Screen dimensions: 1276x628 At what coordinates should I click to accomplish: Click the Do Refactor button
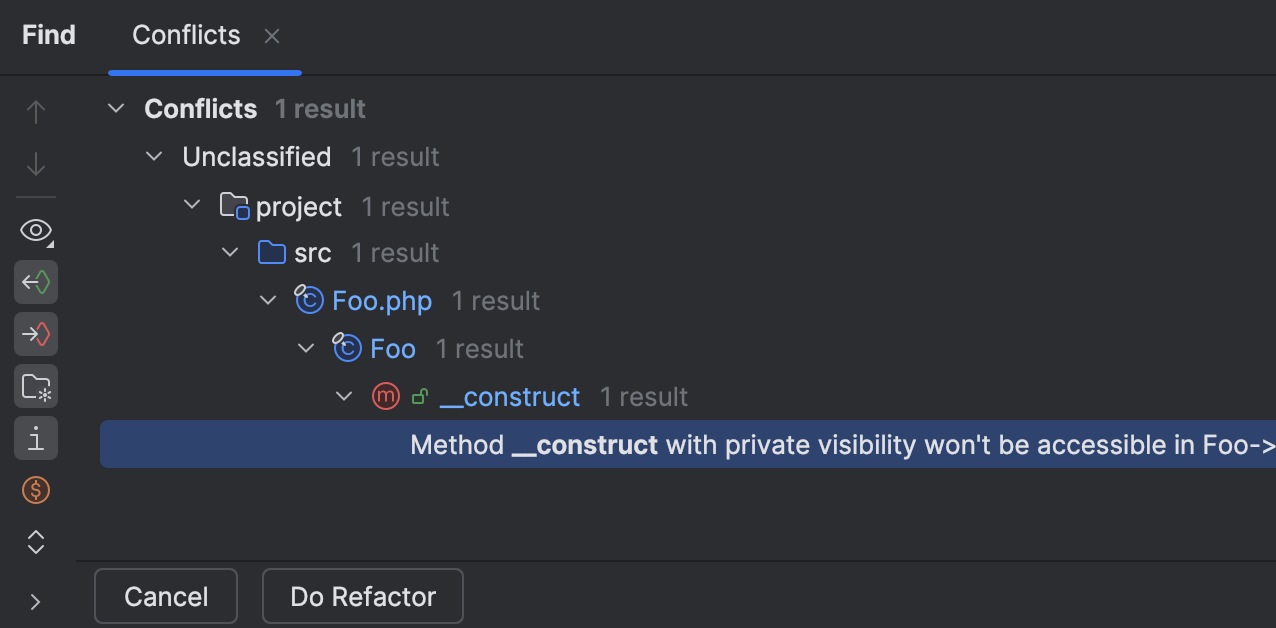click(362, 596)
